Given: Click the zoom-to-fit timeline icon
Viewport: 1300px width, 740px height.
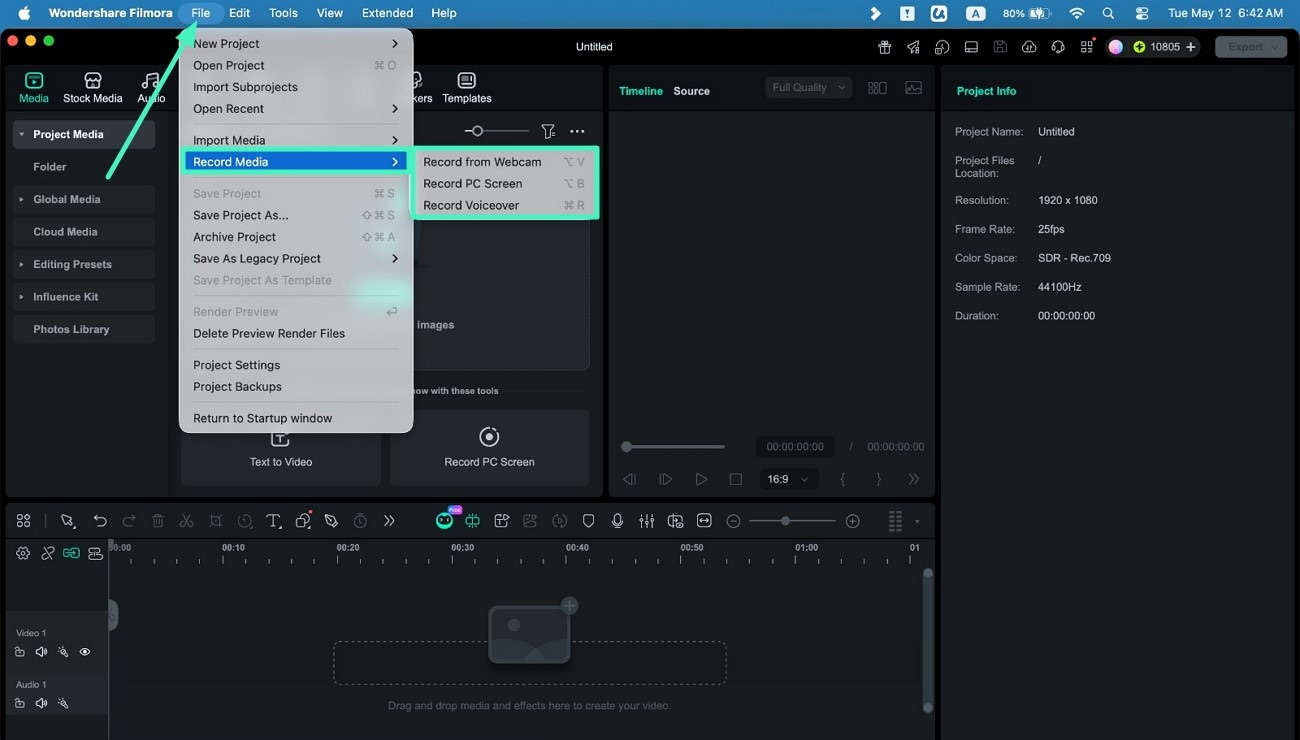Looking at the screenshot, I should (x=704, y=521).
